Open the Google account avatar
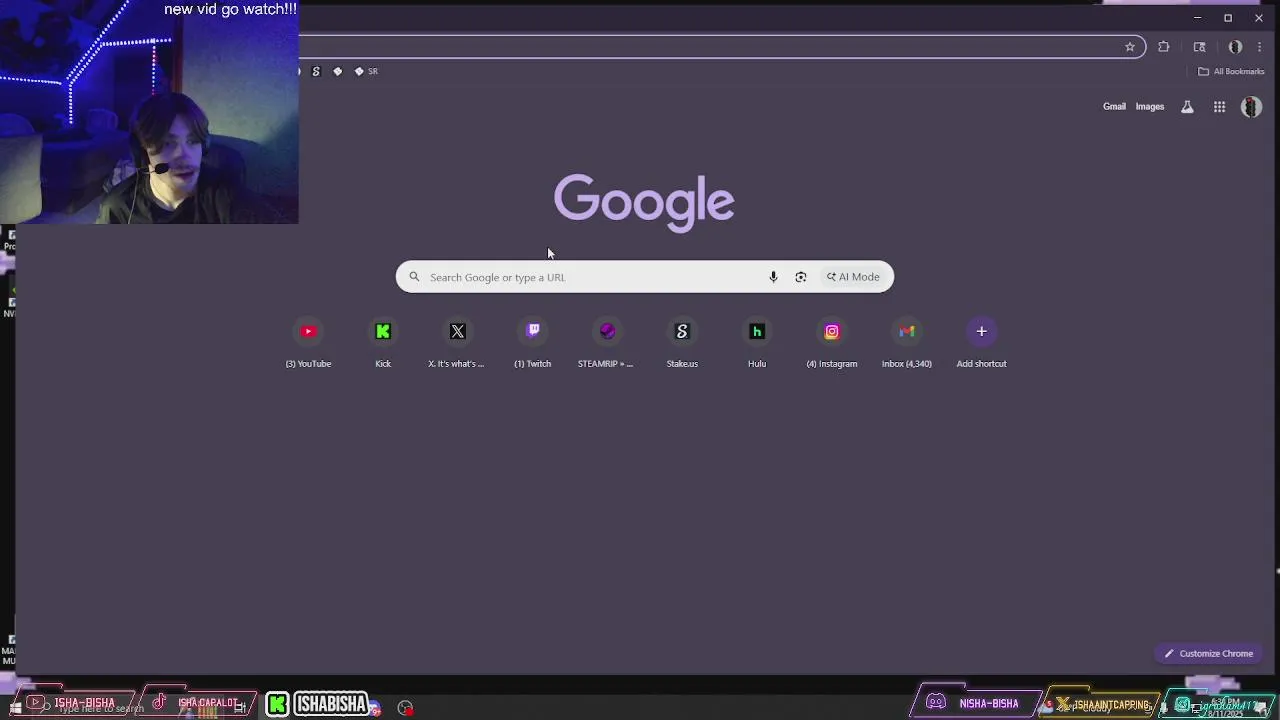 tap(1251, 107)
